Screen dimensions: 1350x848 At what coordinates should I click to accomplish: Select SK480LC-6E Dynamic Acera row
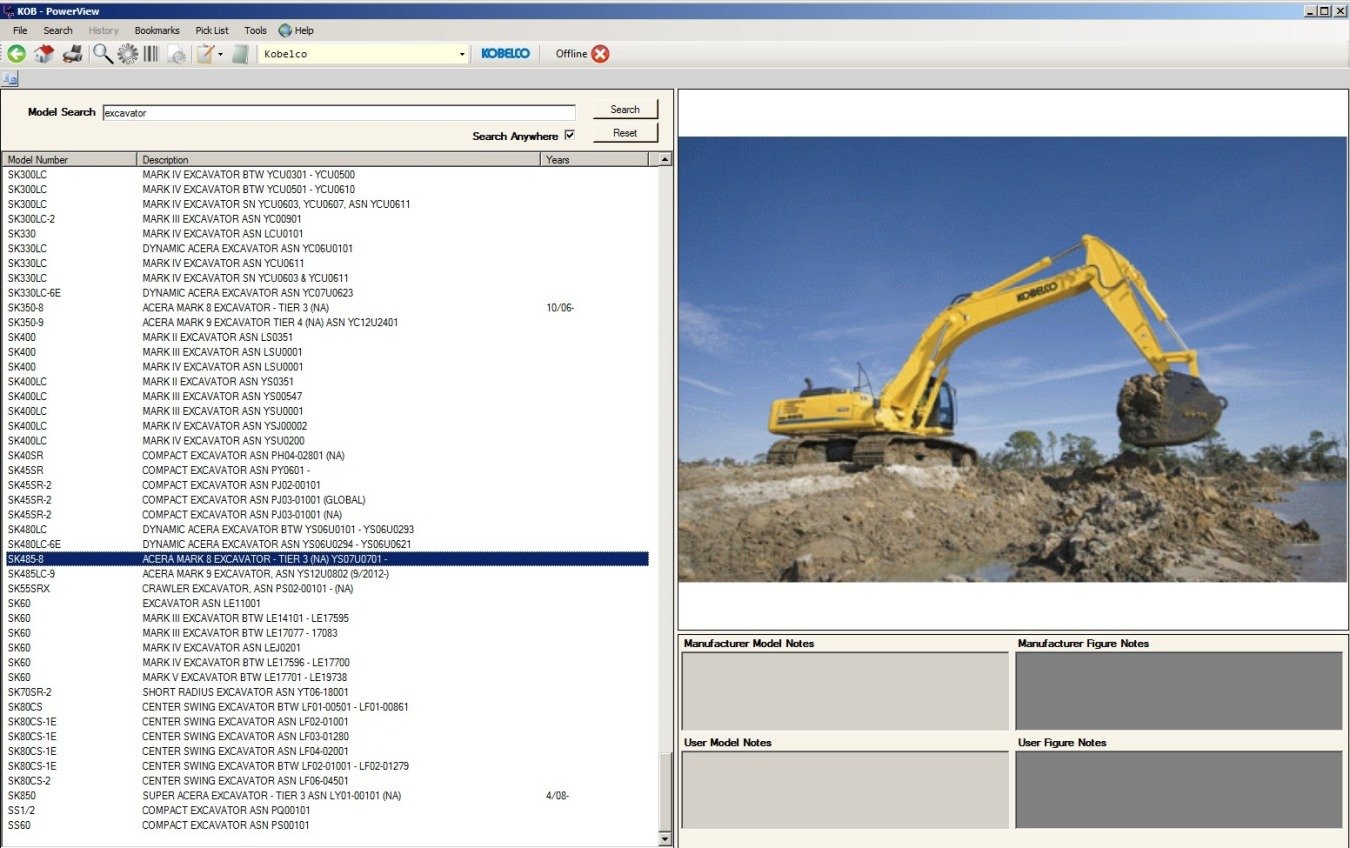(326, 544)
